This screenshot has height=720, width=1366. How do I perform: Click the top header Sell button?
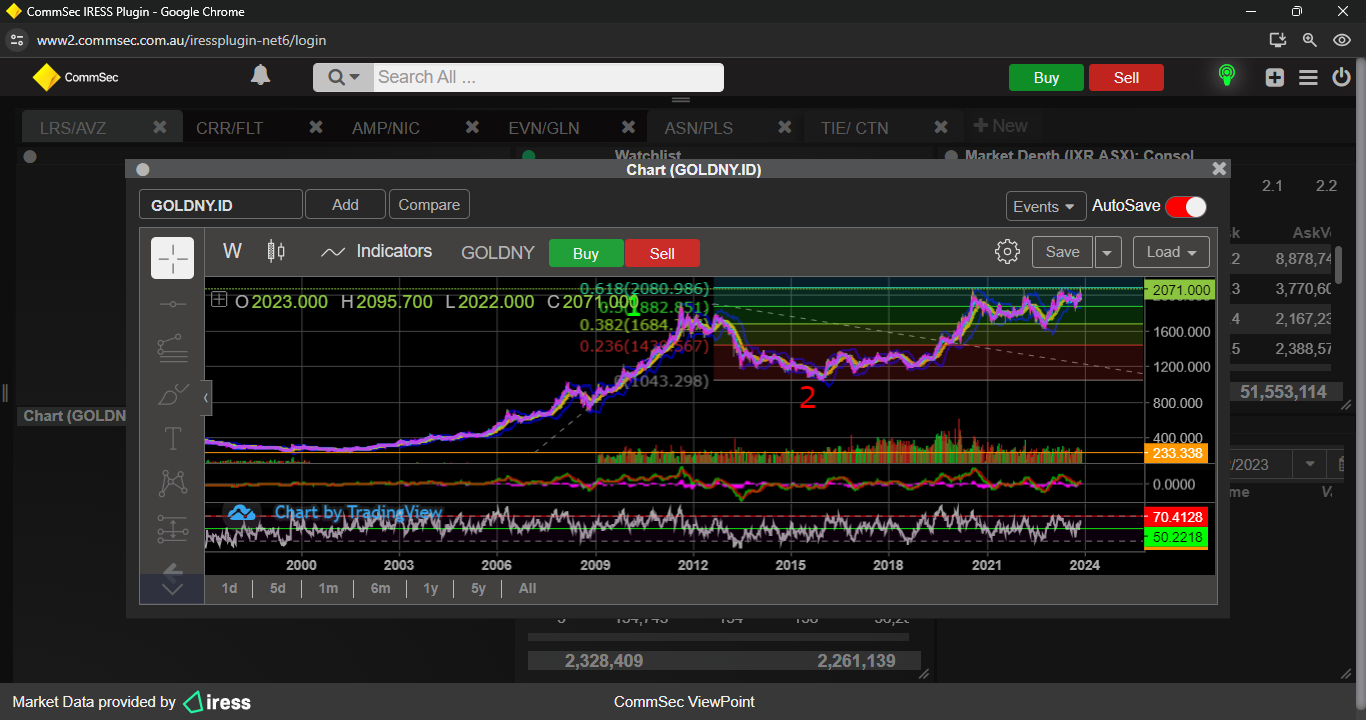click(1126, 78)
